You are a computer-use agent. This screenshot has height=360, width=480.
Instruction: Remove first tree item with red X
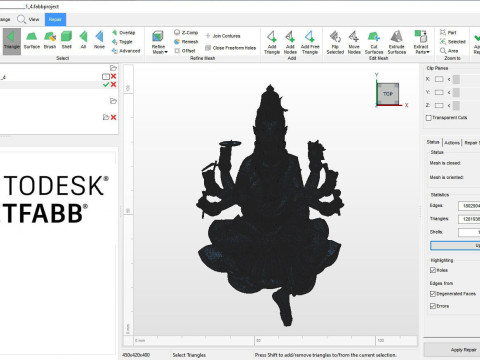[x=113, y=76]
